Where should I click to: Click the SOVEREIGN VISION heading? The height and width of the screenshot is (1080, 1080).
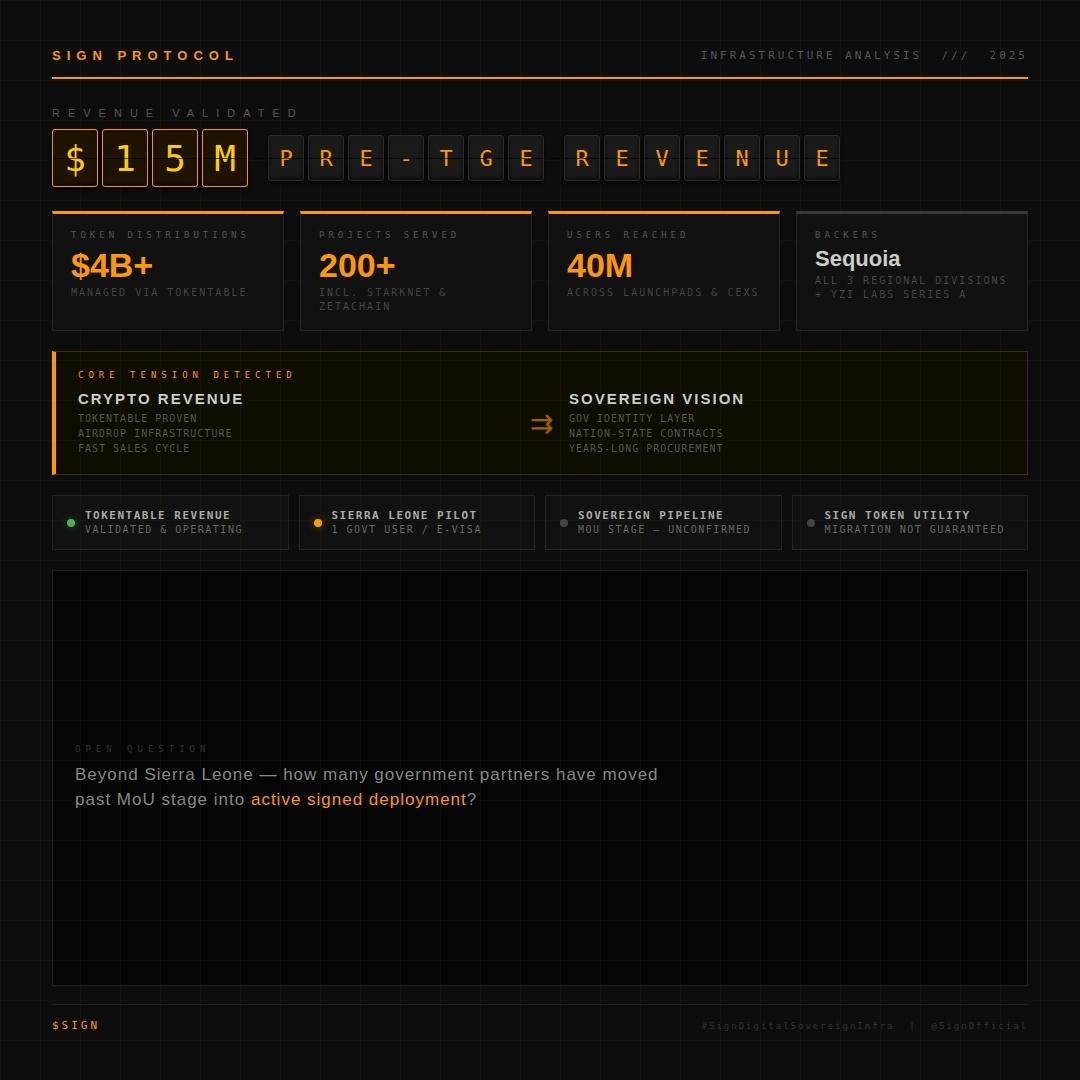(x=656, y=399)
